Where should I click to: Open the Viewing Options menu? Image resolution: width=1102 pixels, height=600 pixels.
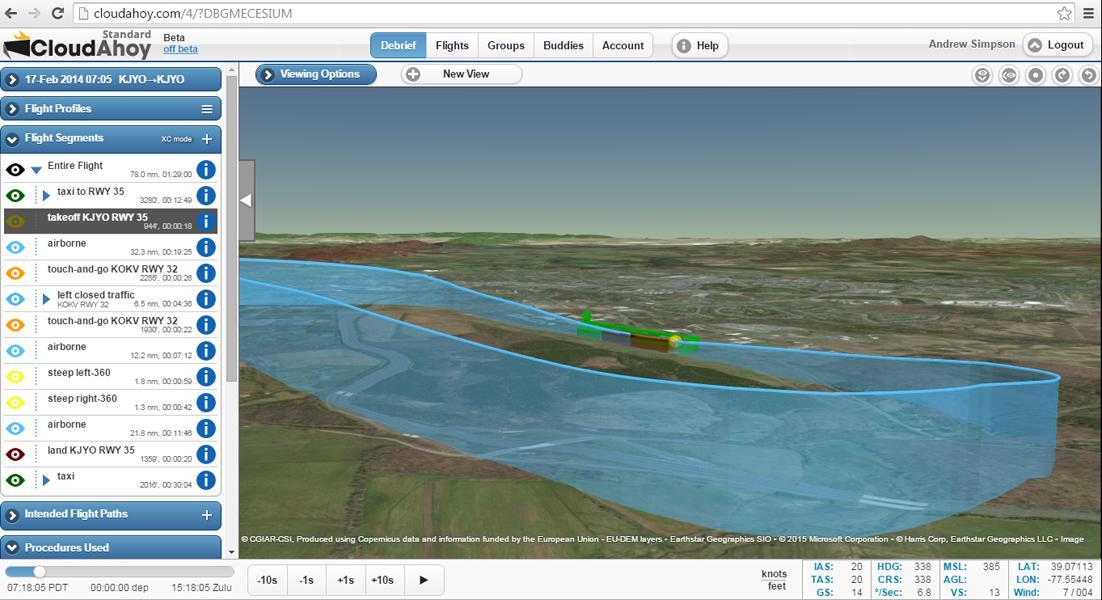pos(316,74)
